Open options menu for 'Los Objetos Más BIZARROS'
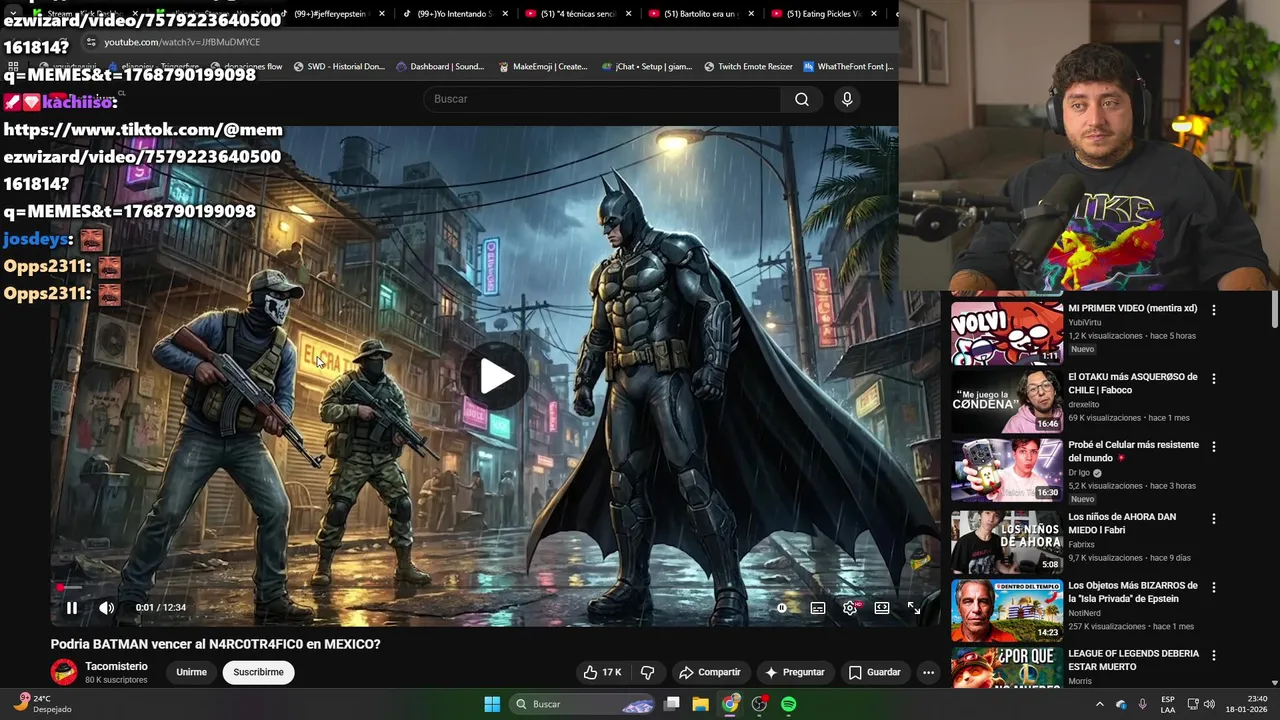This screenshot has width=1280, height=720. coord(1214,587)
